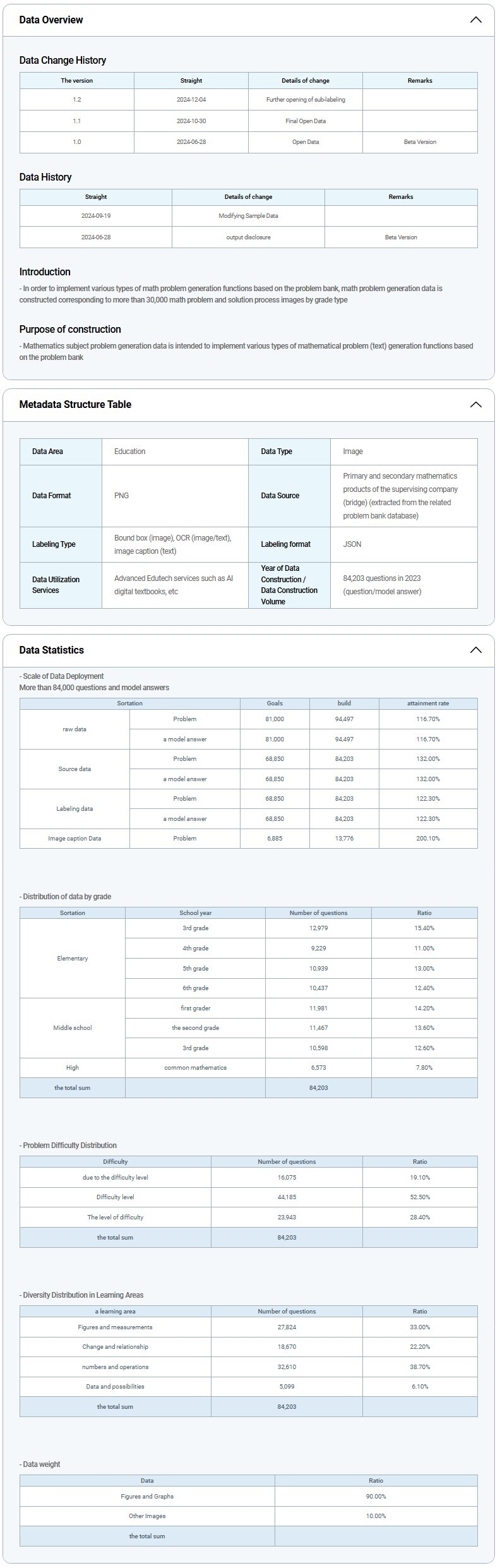Click the Education value for Data Area
This screenshot has width=500, height=1568.
tap(129, 452)
